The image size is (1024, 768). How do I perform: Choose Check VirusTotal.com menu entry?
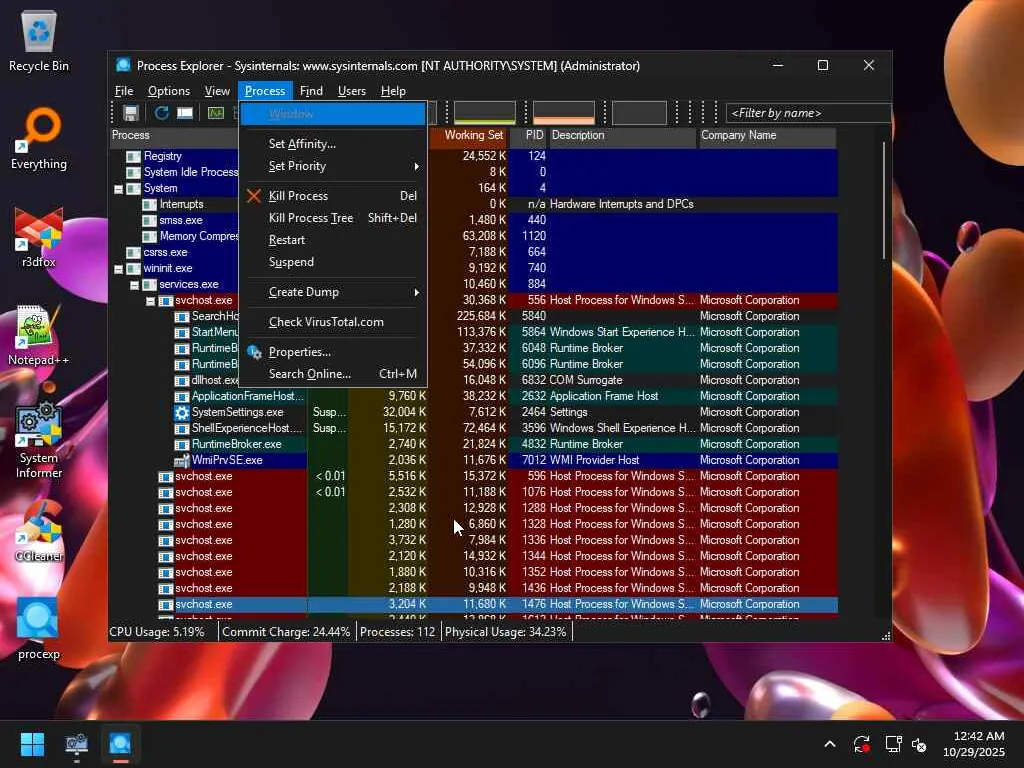pyautogui.click(x=333, y=322)
